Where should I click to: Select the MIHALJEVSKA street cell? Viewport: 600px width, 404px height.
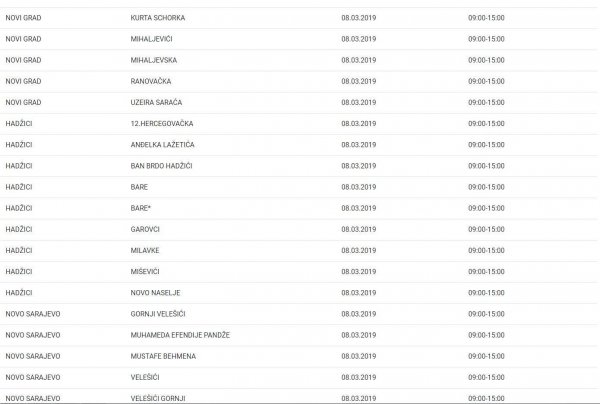157,60
